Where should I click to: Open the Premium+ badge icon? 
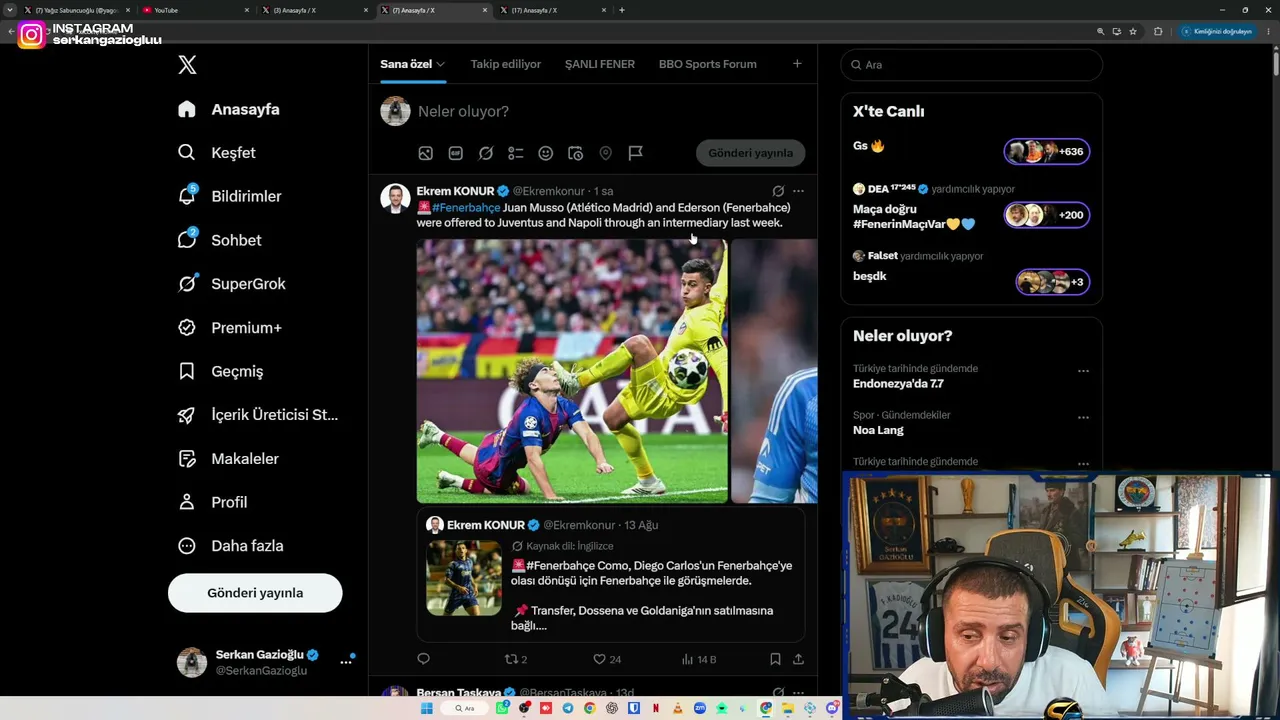pos(187,328)
